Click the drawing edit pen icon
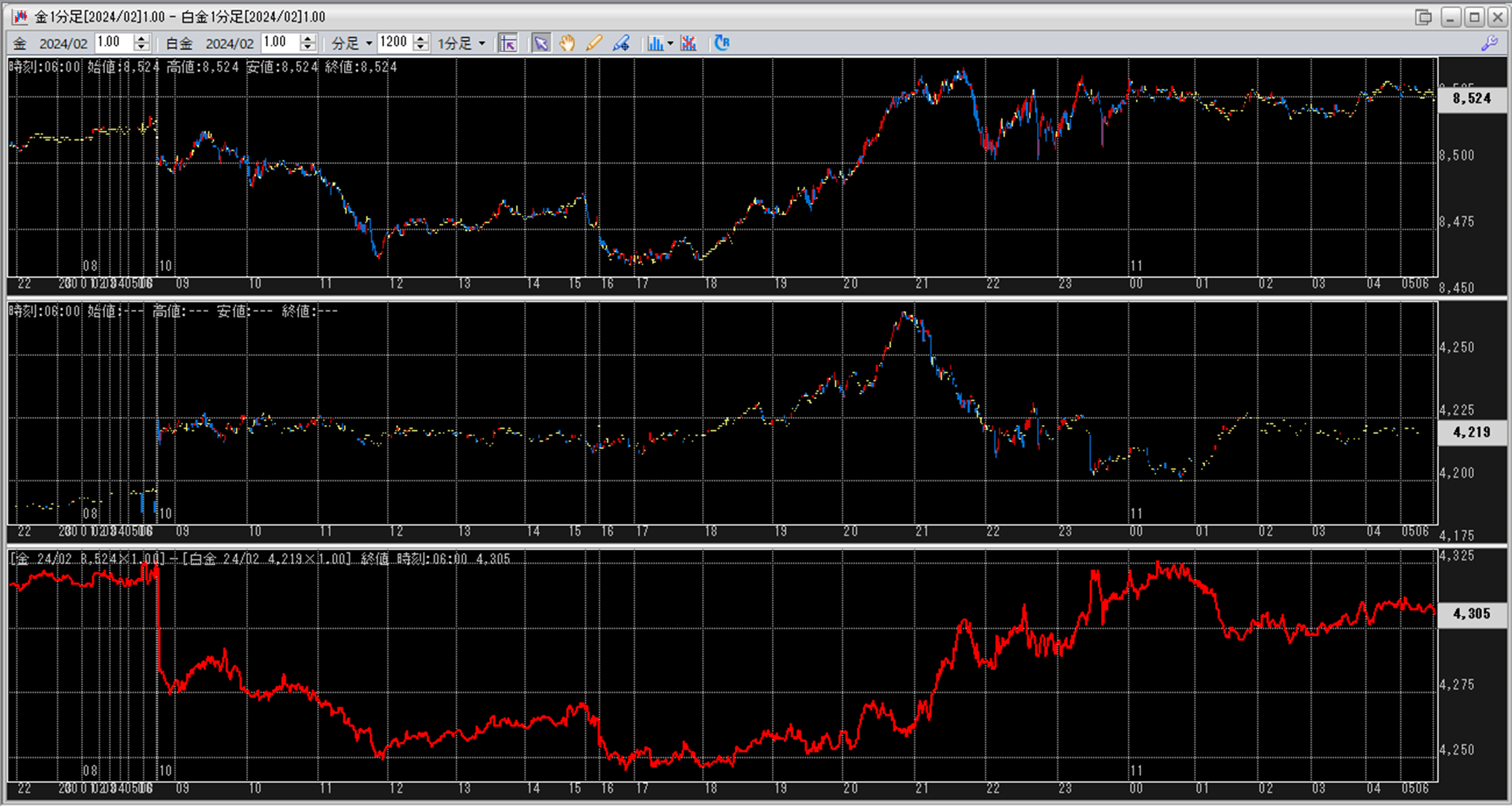 pyautogui.click(x=621, y=43)
